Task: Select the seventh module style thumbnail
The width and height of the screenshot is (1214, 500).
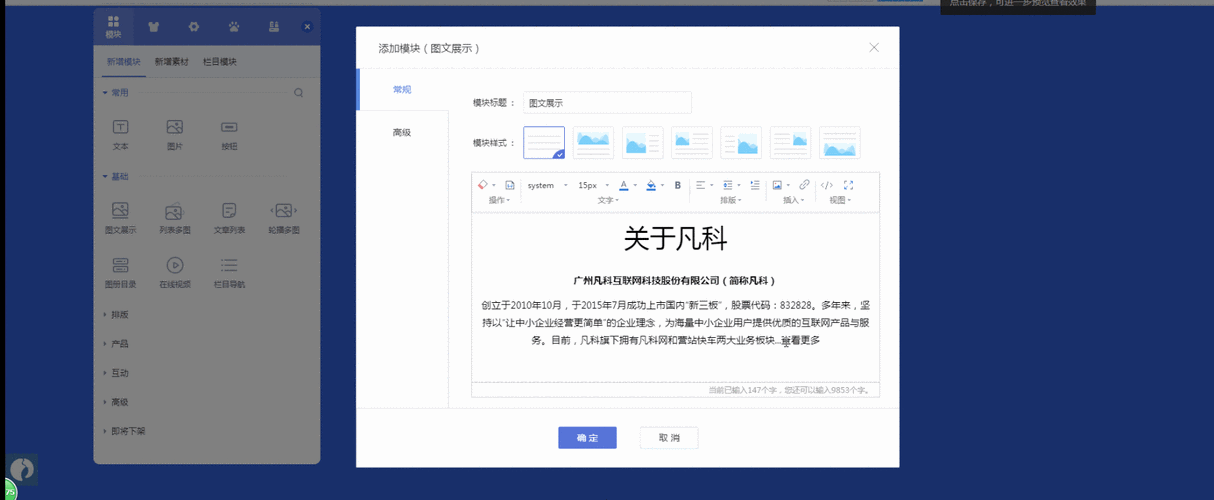Action: [840, 143]
